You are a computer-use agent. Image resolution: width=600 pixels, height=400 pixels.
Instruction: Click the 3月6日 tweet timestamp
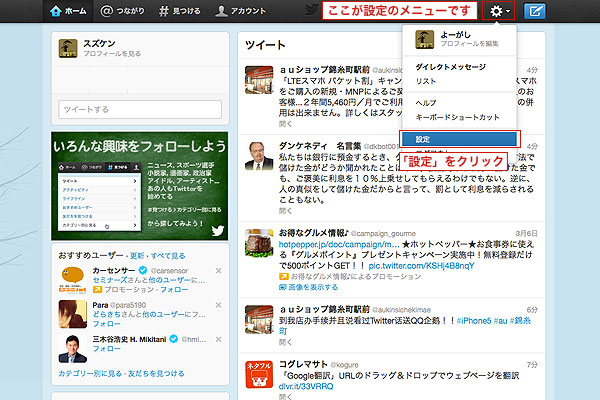pyautogui.click(x=526, y=233)
